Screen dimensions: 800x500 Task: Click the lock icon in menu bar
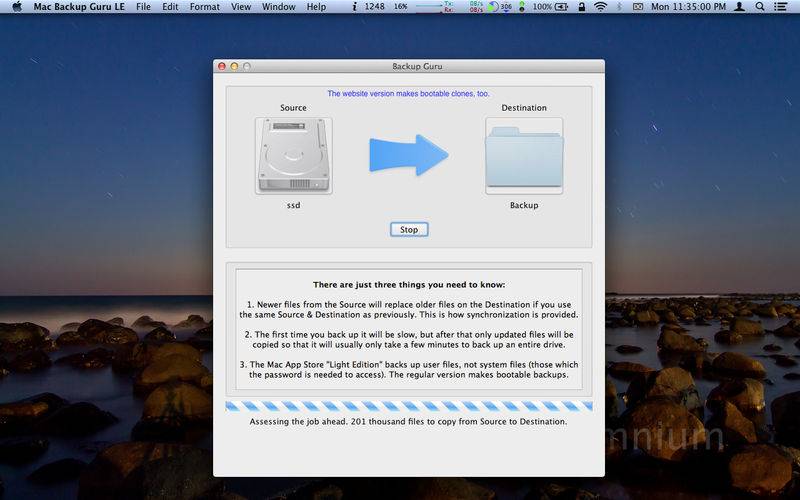(582, 7)
